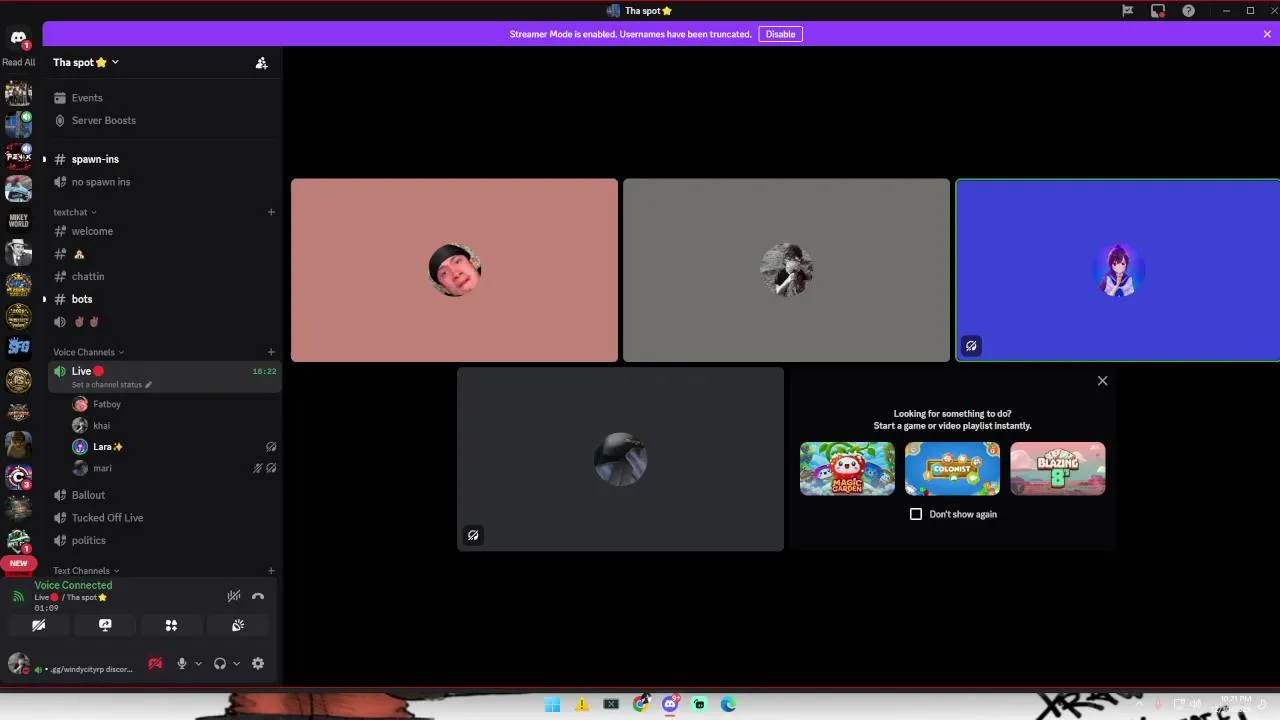This screenshot has width=1280, height=720.
Task: Deafen with the headphones icon
Action: [x=220, y=663]
